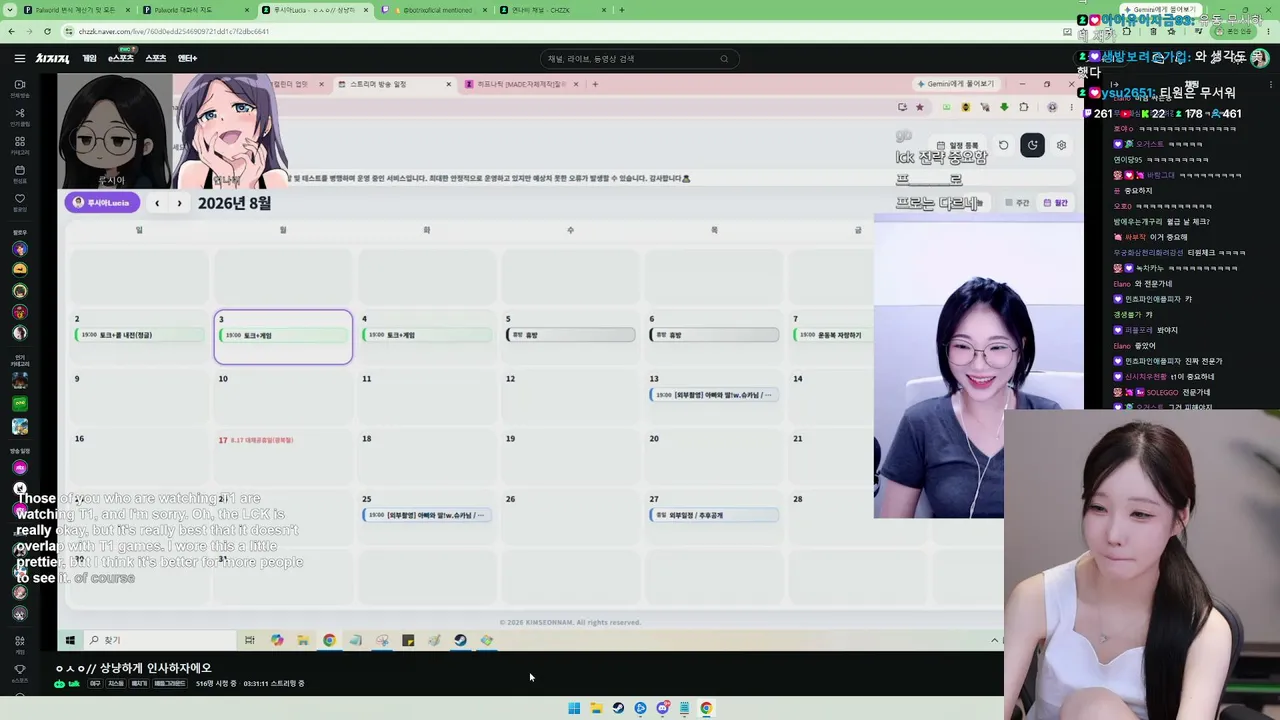The width and height of the screenshot is (1280, 720).
Task: Open August 3 토크+게임 event
Action: point(283,335)
